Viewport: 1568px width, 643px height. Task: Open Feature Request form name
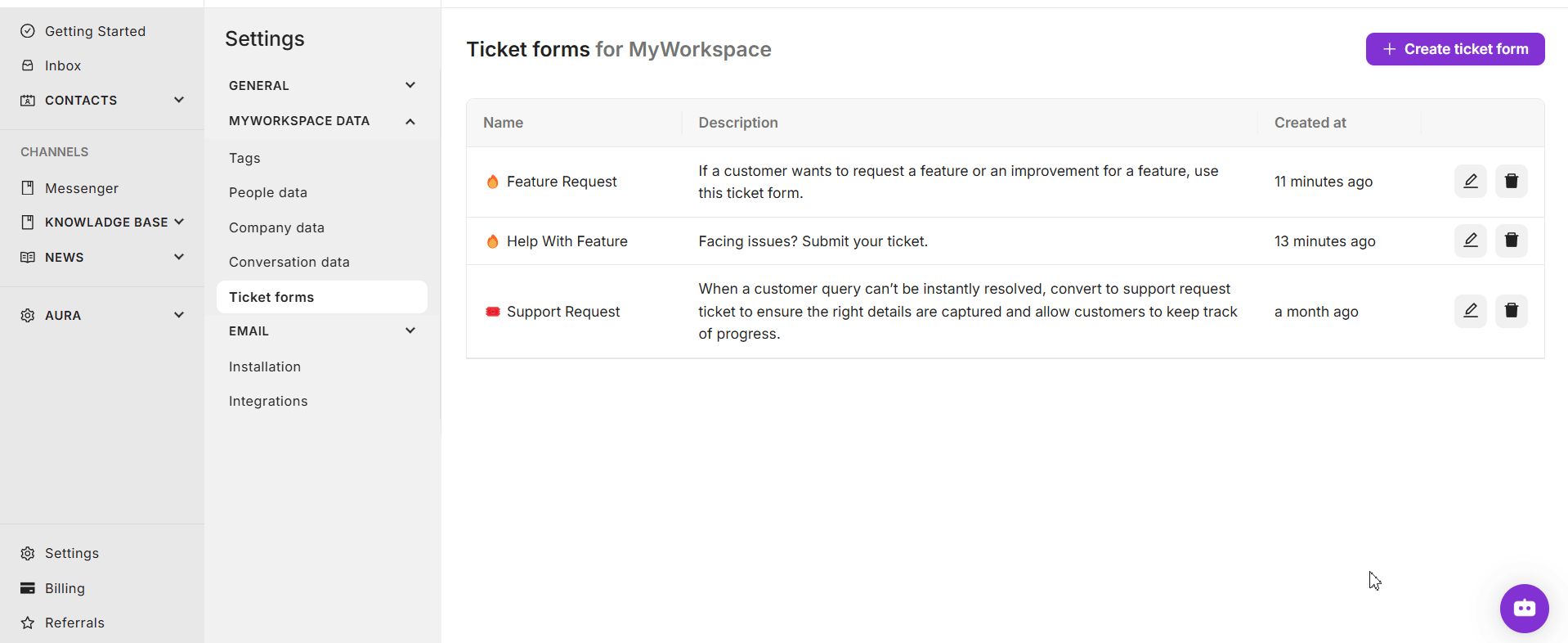pyautogui.click(x=562, y=182)
